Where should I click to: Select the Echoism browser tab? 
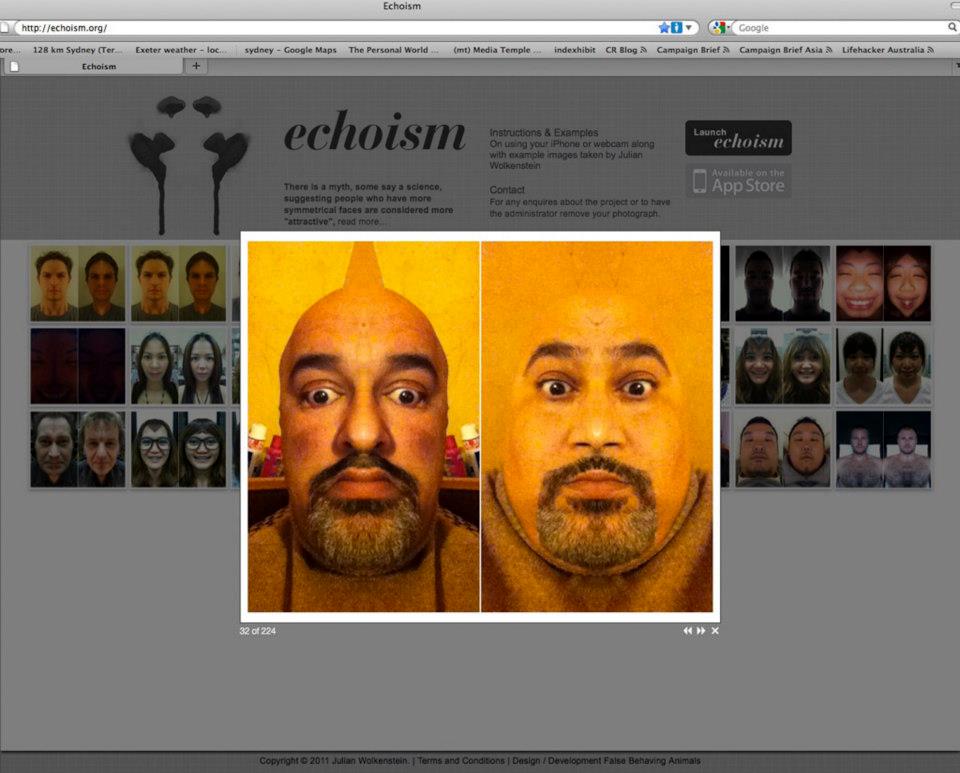click(98, 67)
